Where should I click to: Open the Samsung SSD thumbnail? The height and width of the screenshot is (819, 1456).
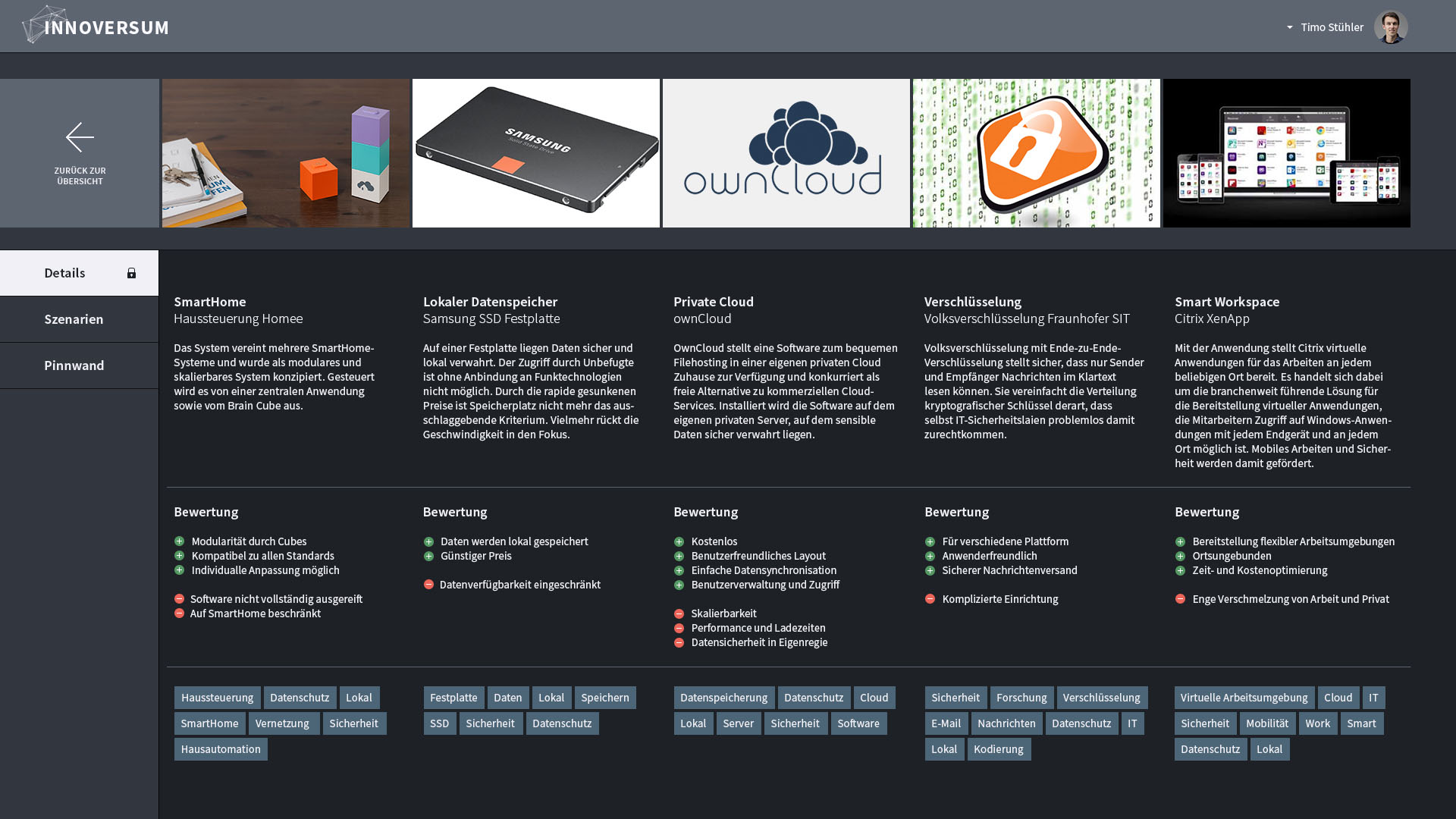535,153
